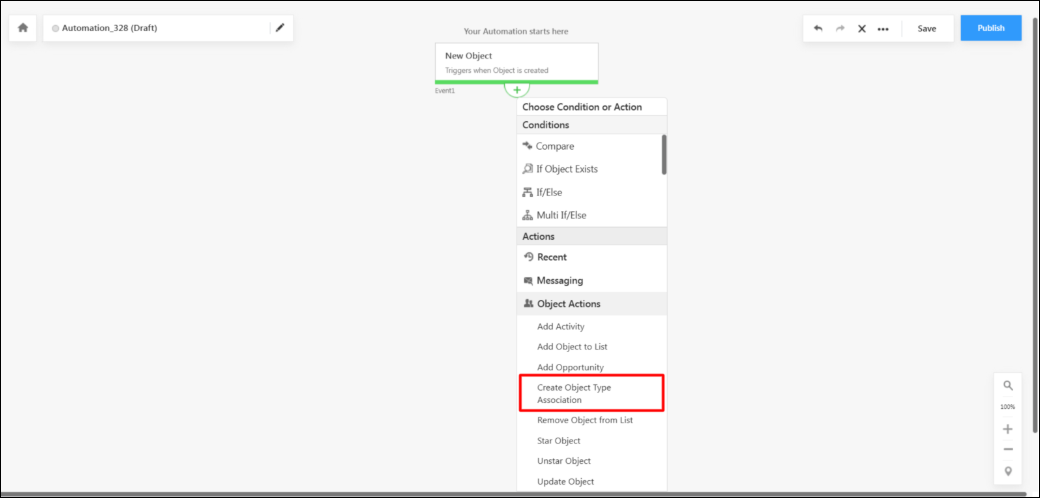Viewport: 1040px width, 498px height.
Task: Expand the Recent actions group
Action: (x=552, y=257)
